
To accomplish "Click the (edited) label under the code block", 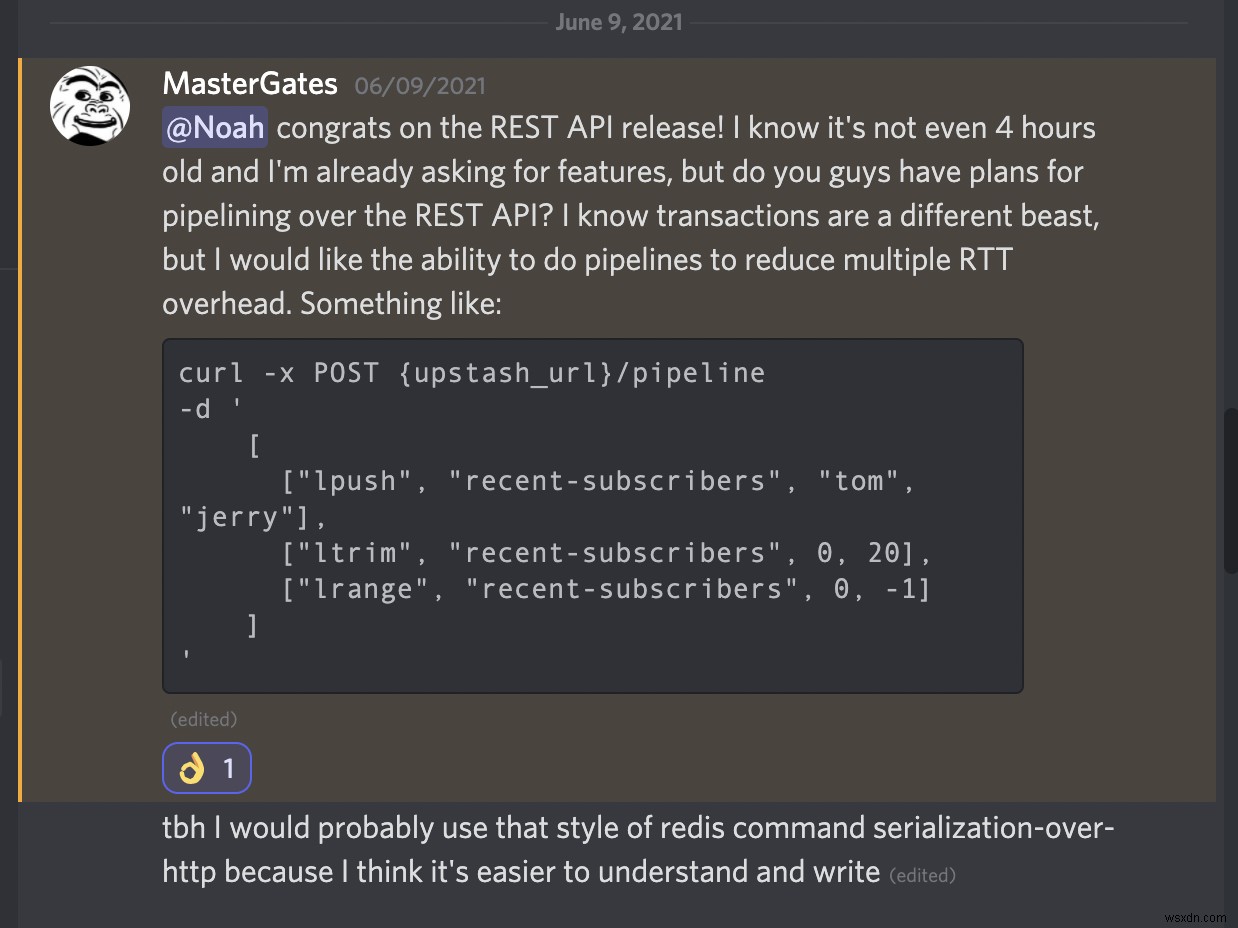I will pos(204,719).
